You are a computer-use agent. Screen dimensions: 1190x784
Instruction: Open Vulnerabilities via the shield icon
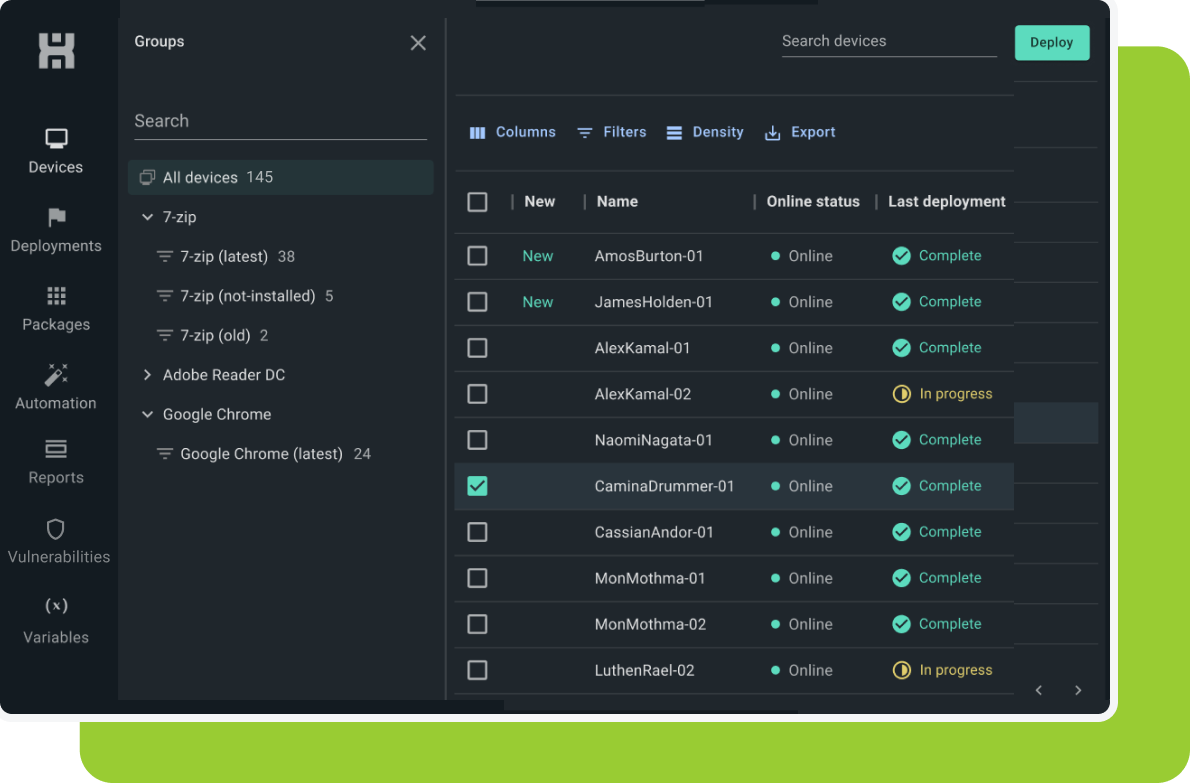(55, 540)
